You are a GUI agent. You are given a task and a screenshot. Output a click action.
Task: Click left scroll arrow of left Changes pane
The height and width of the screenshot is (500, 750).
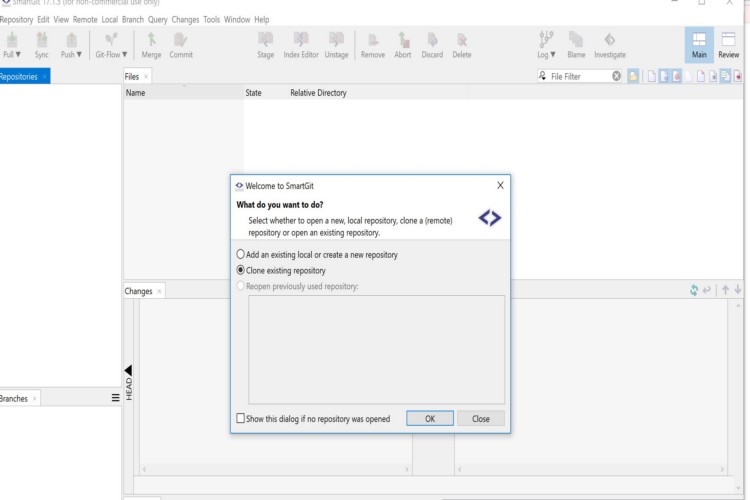144,469
